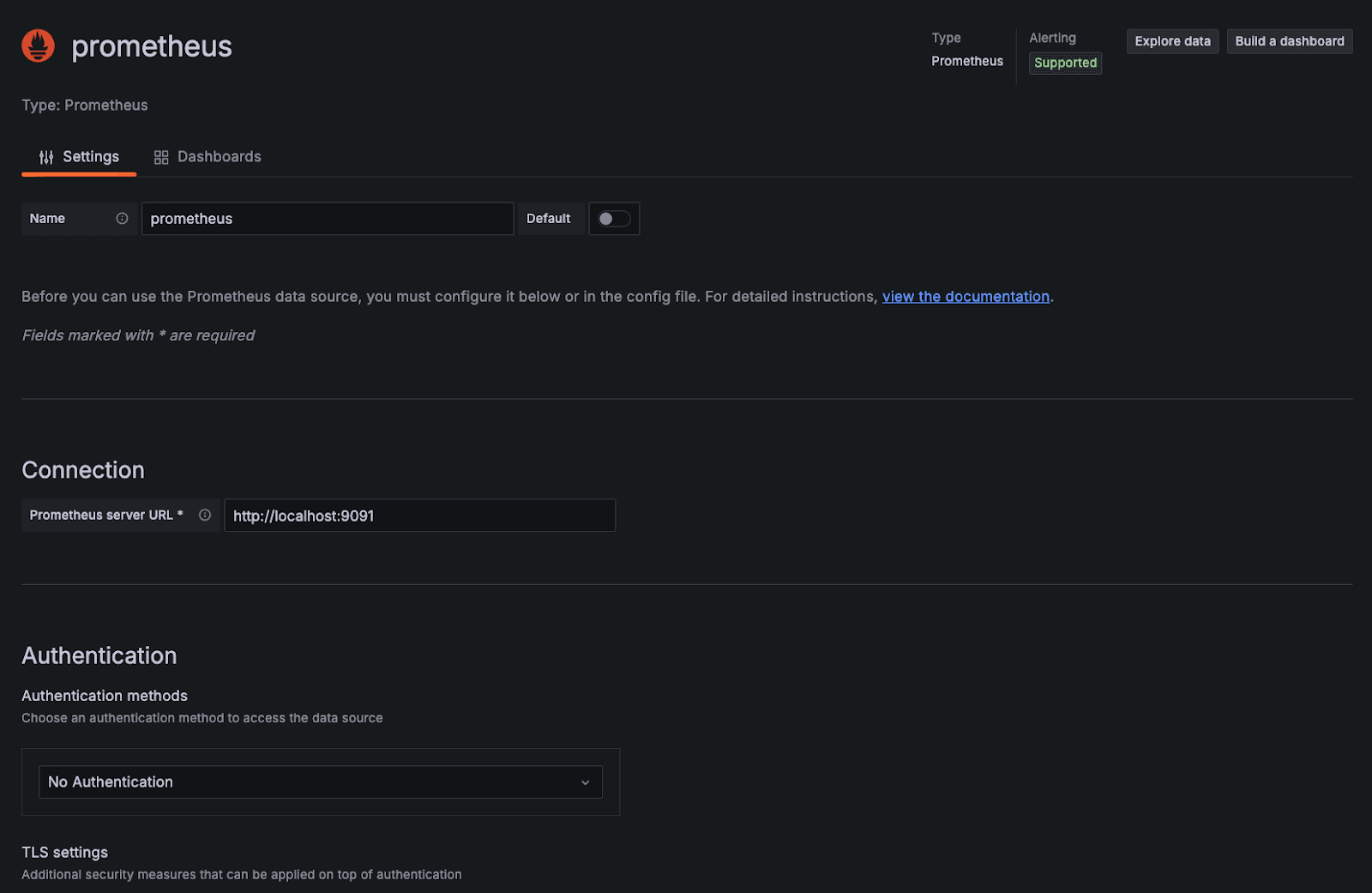This screenshot has width=1372, height=893.
Task: Switch to the Settings tab
Action: pos(90,157)
